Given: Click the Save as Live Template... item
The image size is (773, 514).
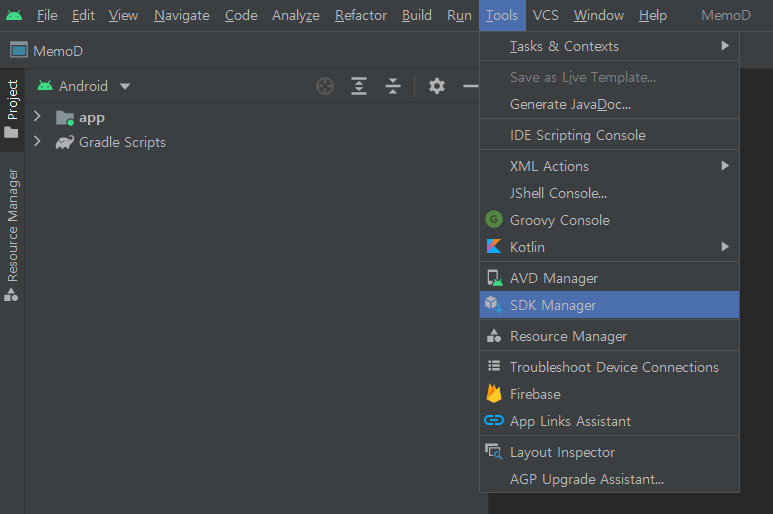Looking at the screenshot, I should 609,77.
